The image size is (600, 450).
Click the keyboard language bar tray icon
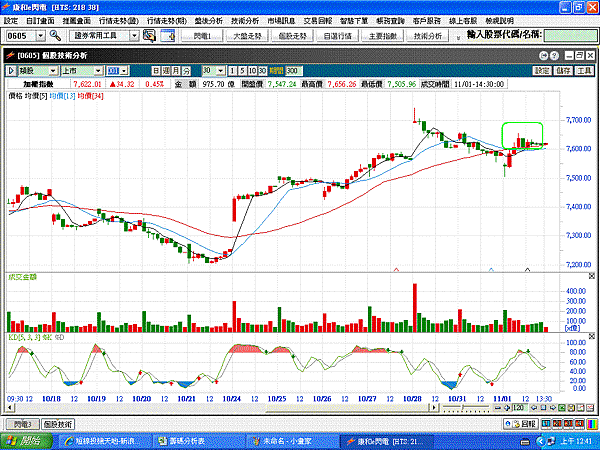coord(525,442)
